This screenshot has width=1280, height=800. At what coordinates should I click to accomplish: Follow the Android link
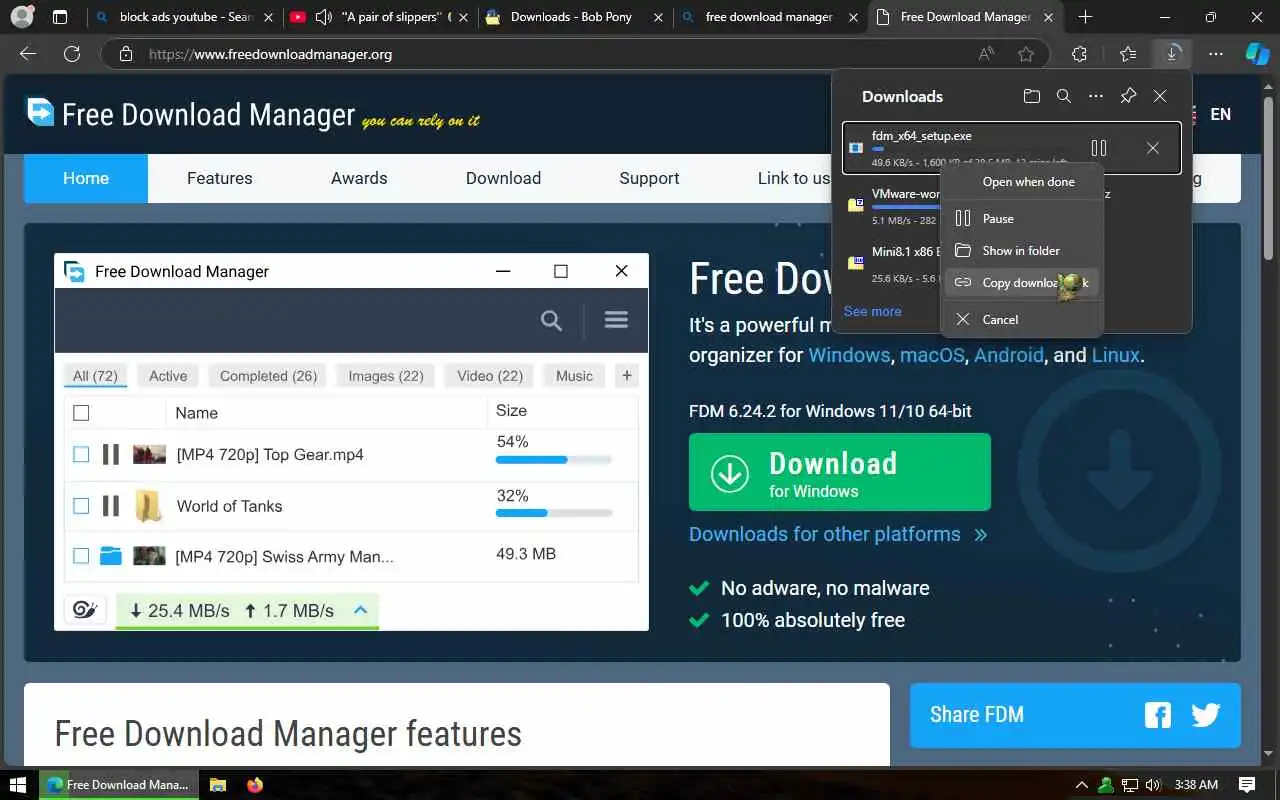(1009, 355)
